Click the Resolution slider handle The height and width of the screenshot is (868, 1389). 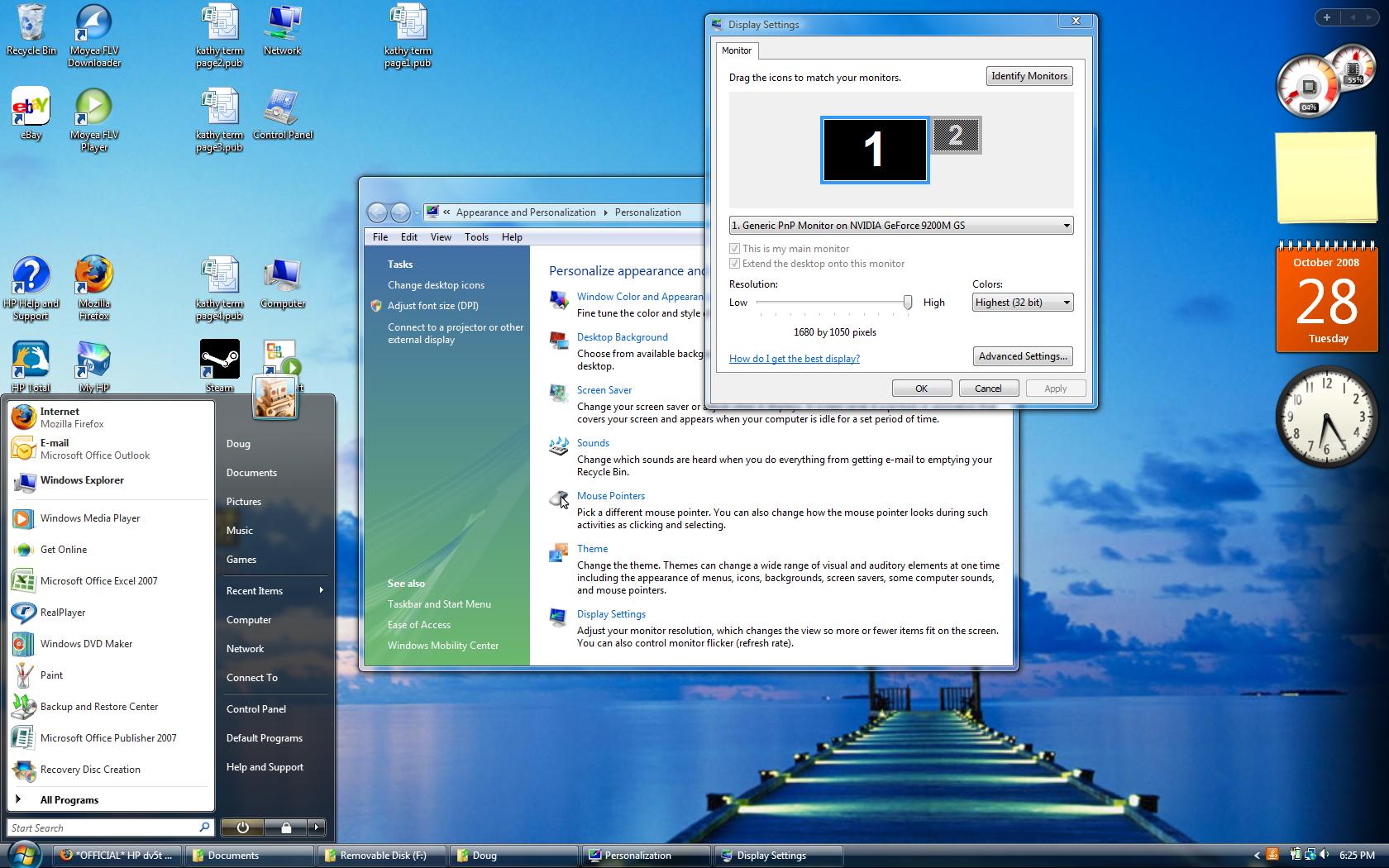tap(907, 303)
